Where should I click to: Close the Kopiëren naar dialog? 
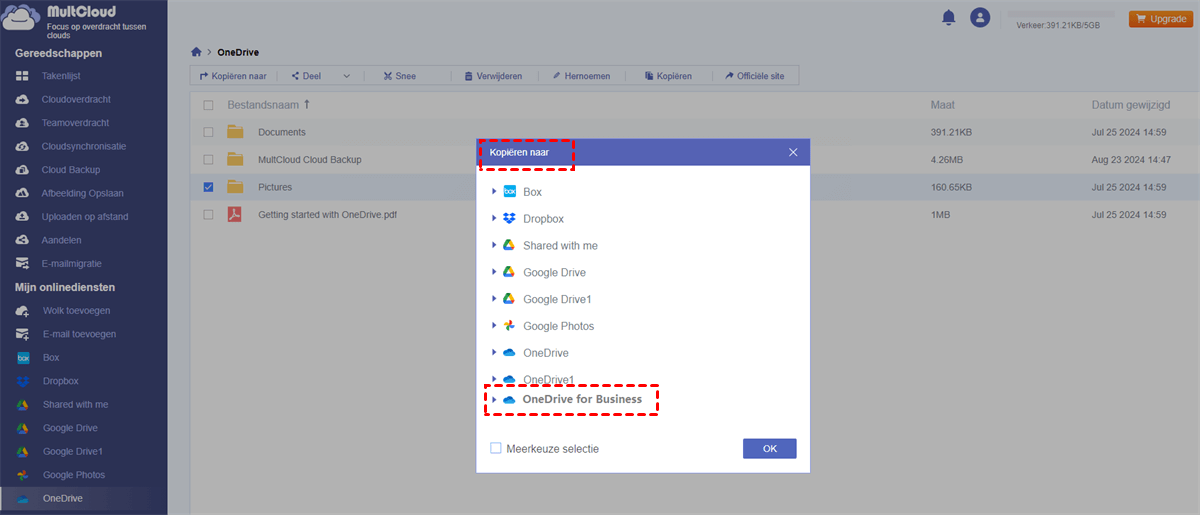click(793, 152)
